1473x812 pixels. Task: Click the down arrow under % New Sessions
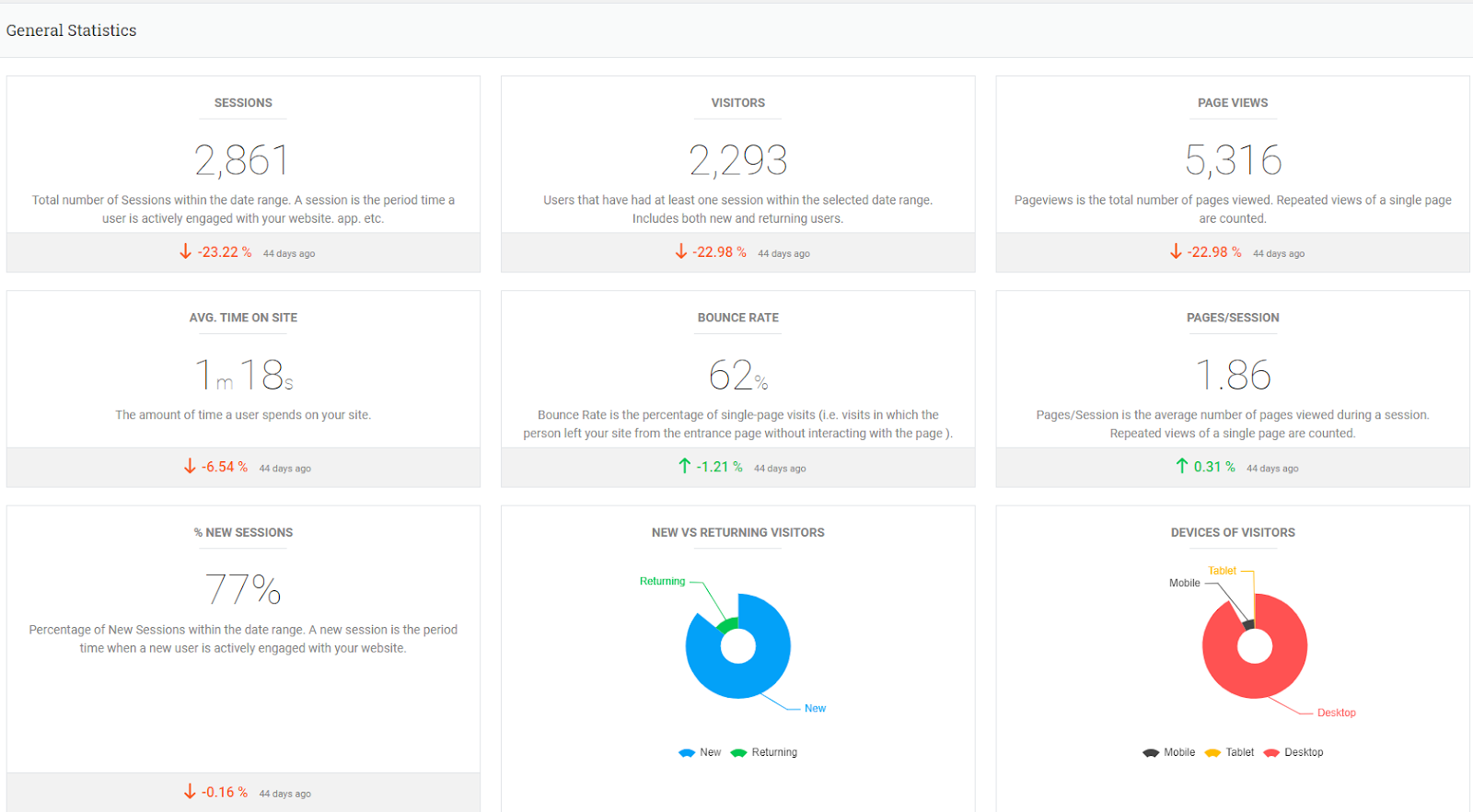coord(190,791)
